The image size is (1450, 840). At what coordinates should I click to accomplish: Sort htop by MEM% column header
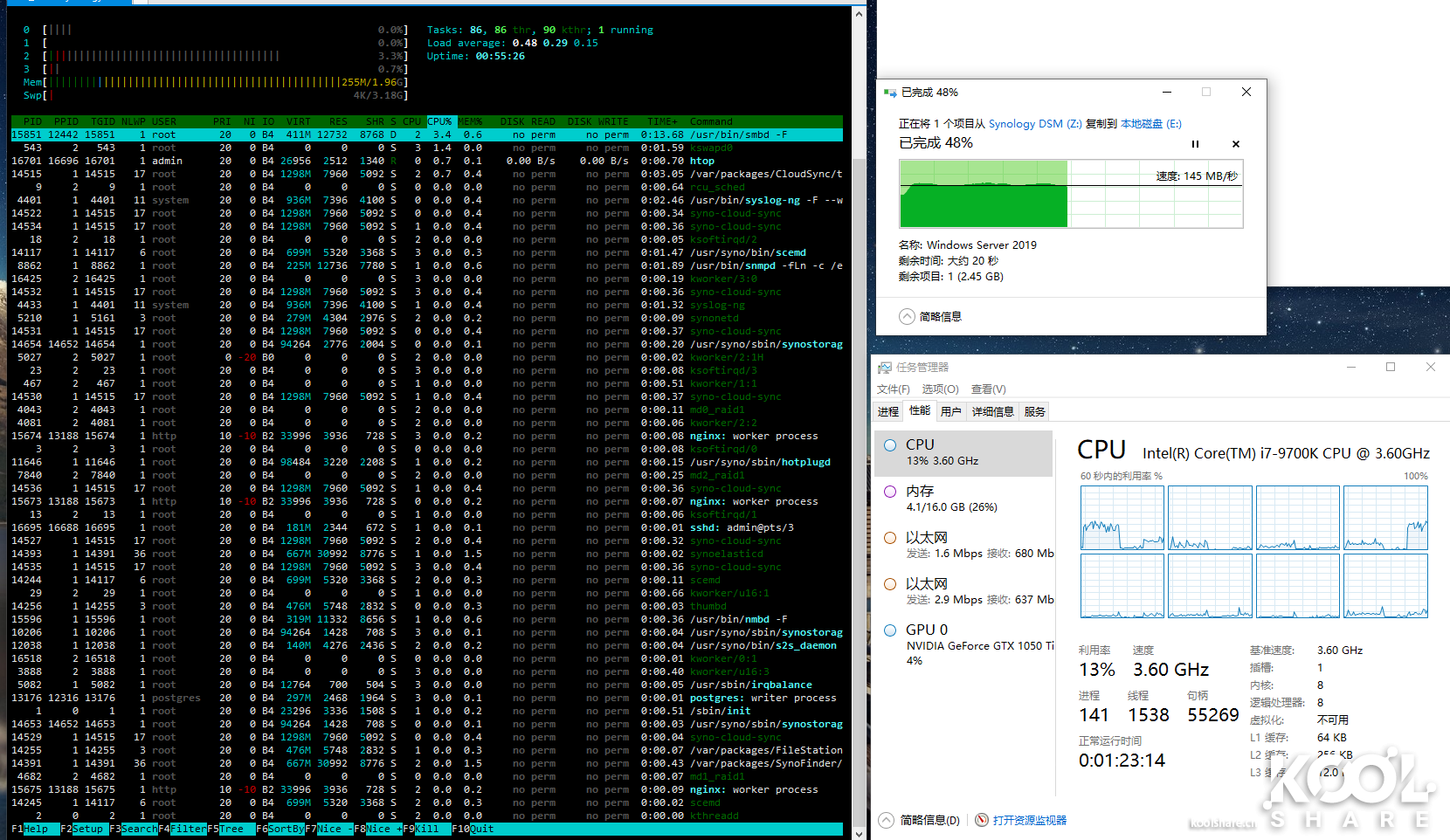pos(470,122)
